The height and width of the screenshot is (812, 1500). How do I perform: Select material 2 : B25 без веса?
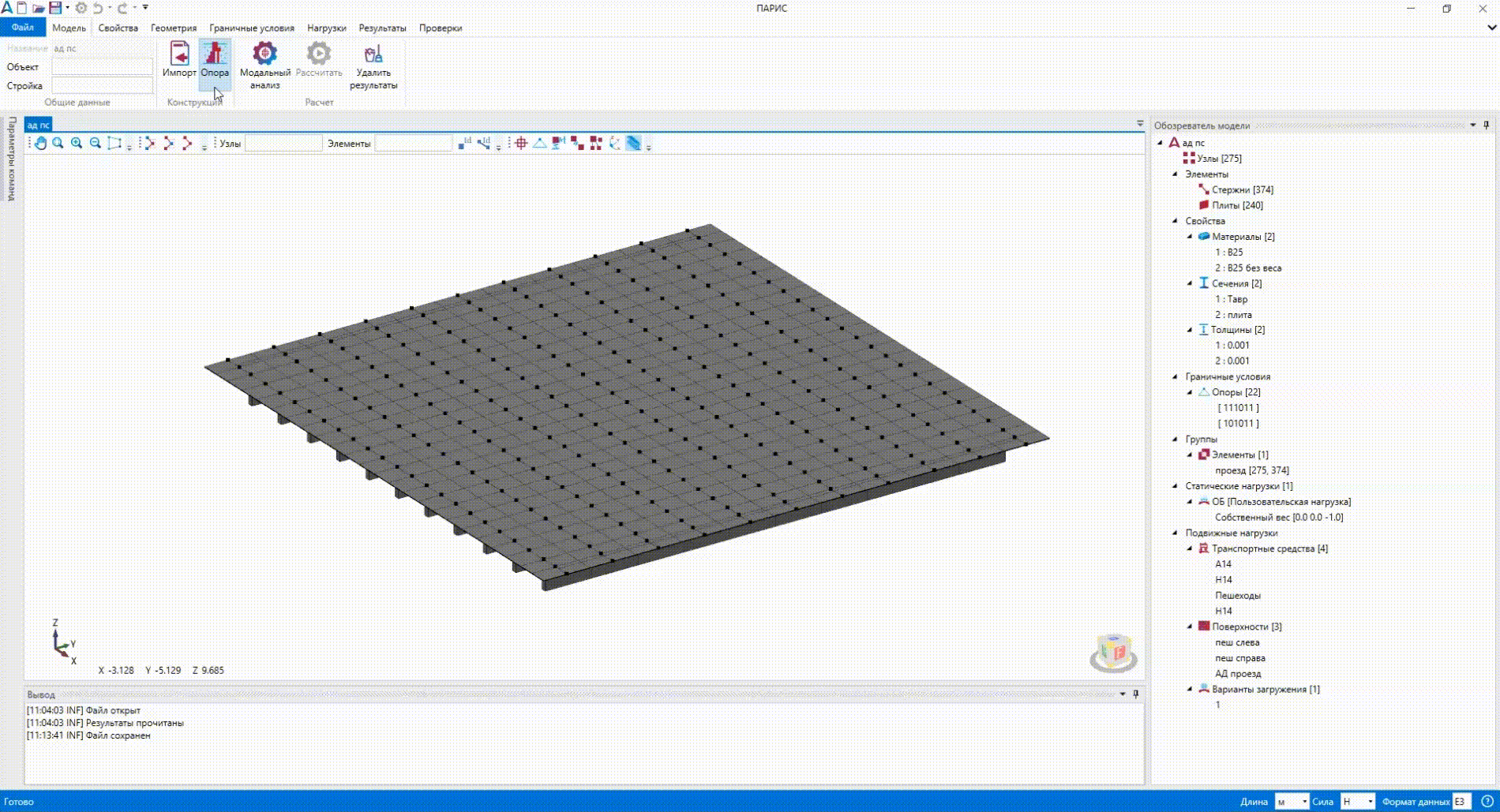tap(1248, 268)
